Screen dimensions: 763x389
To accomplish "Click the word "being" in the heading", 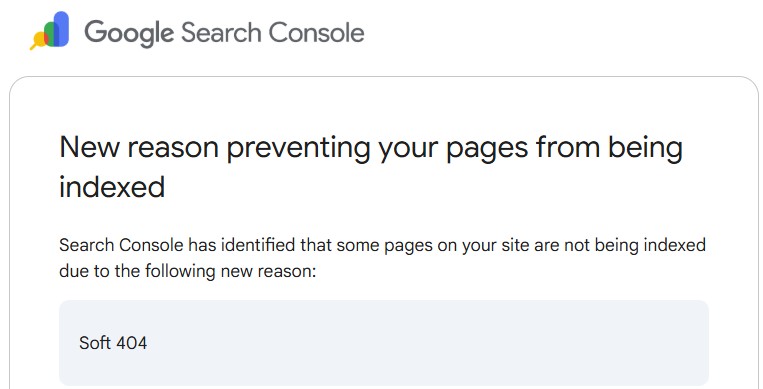I will pyautogui.click(x=645, y=148).
